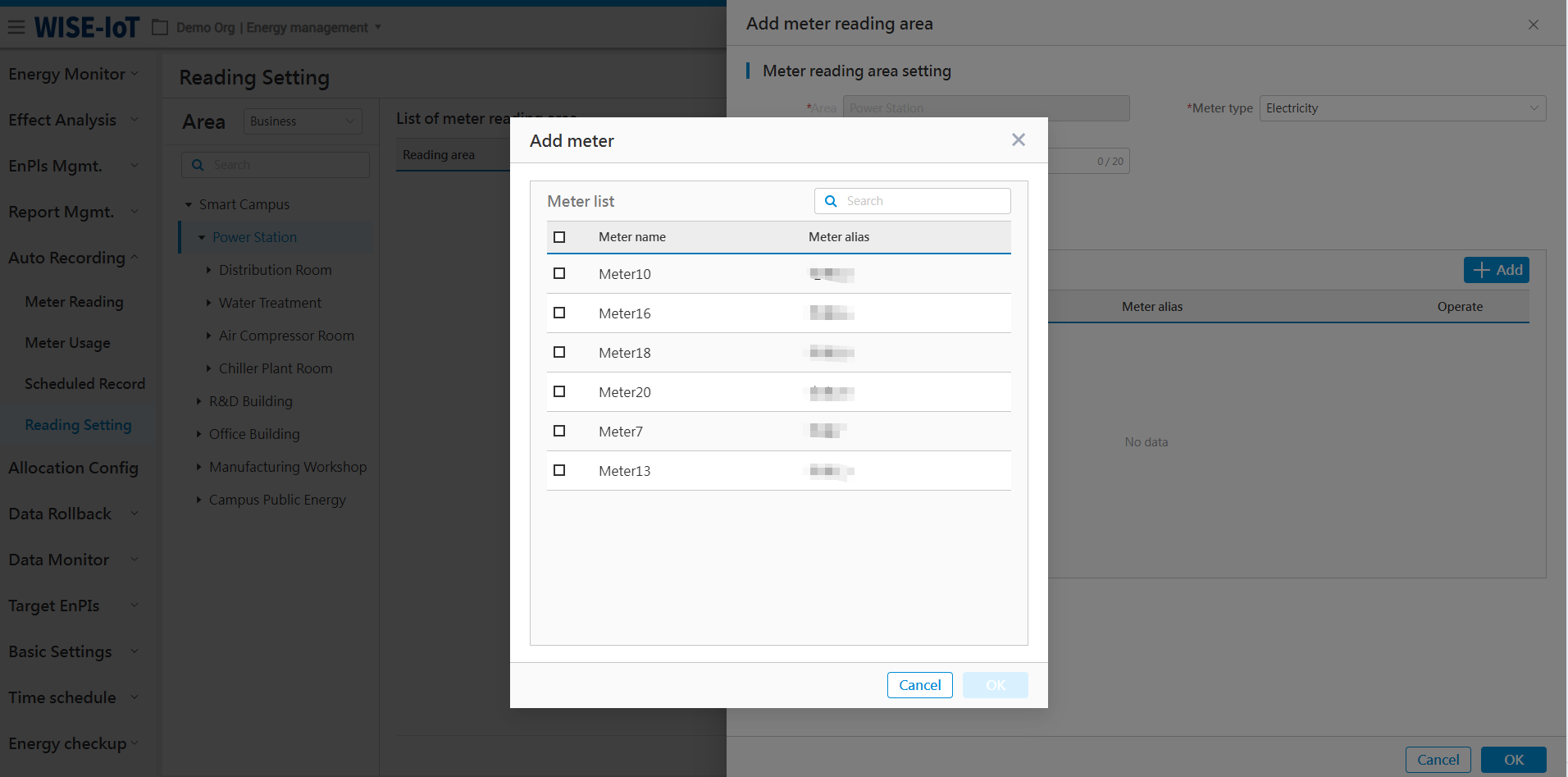Screen dimensions: 1568x777
Task: Tick the Meter10 checkbox
Action: (559, 273)
